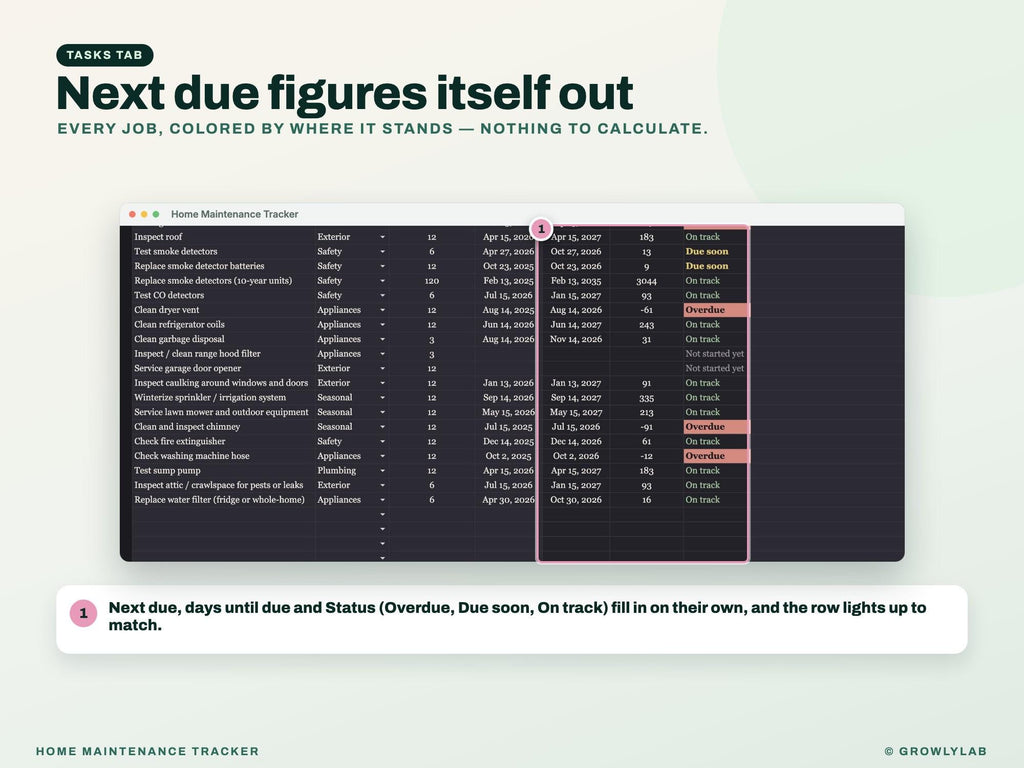Viewport: 1024px width, 768px height.
Task: Click last done date 'Oct 2, 2025'
Action: point(508,456)
